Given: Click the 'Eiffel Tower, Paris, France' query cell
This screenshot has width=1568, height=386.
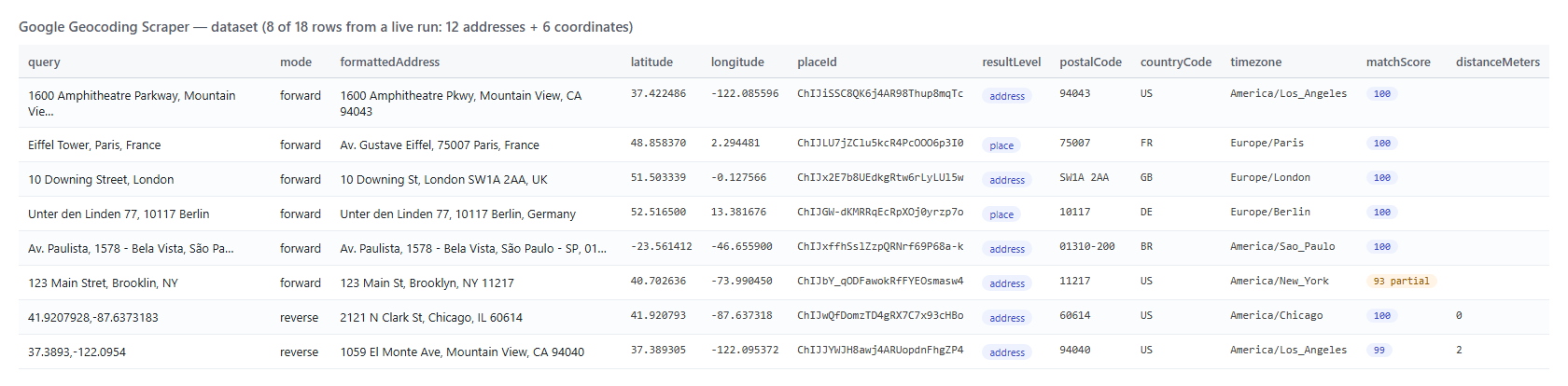Looking at the screenshot, I should pos(94,145).
